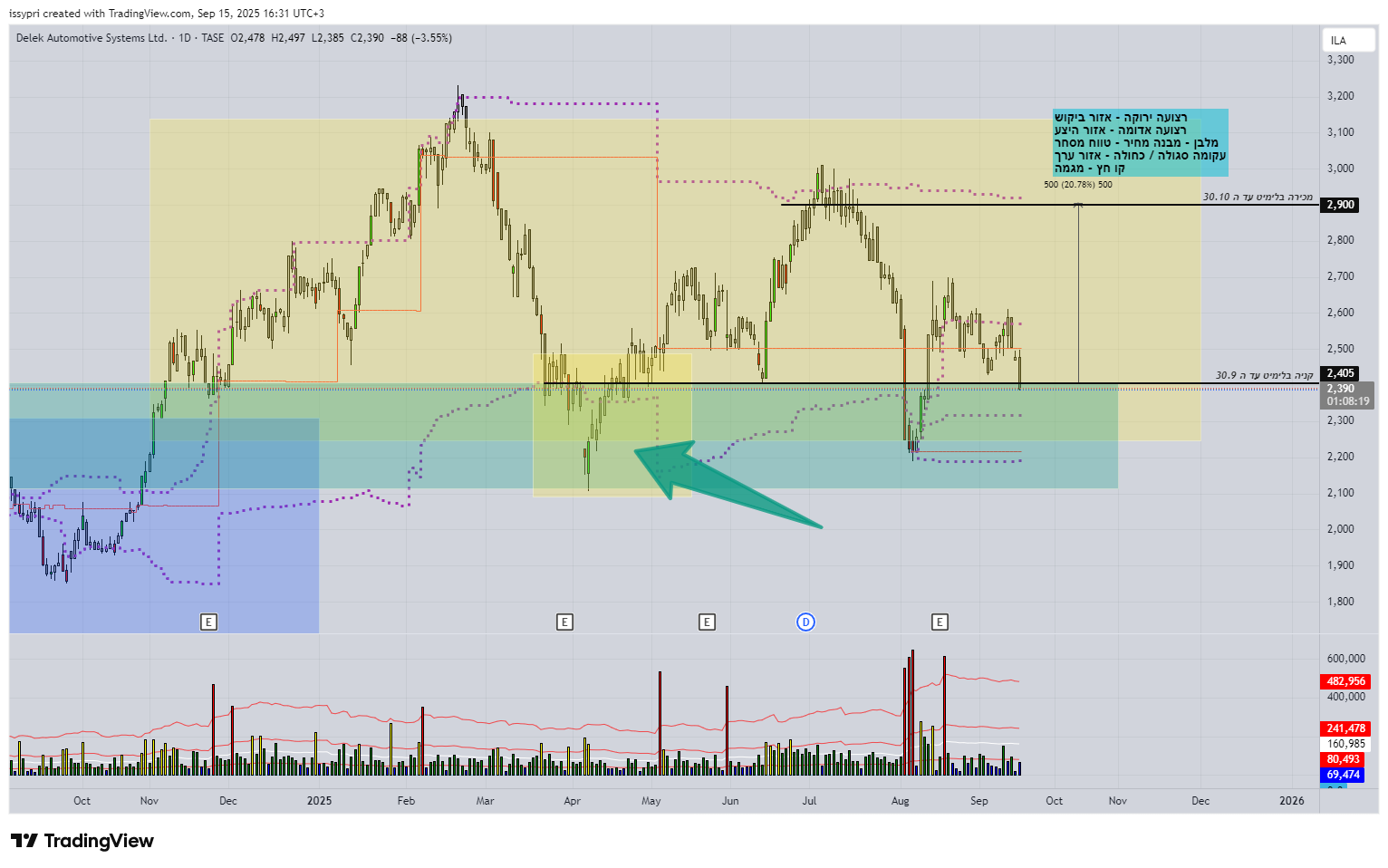Click the legend line 'רצועה אדומה - אזור היצע'

(1120, 130)
